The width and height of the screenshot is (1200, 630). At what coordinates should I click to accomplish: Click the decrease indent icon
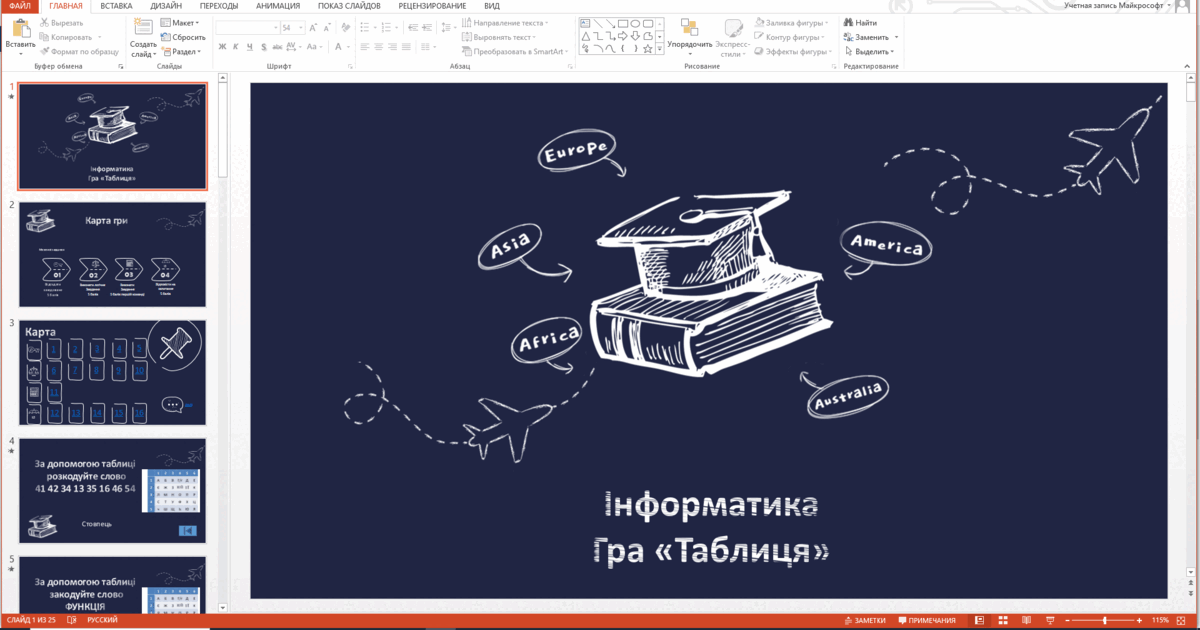pyautogui.click(x=412, y=27)
